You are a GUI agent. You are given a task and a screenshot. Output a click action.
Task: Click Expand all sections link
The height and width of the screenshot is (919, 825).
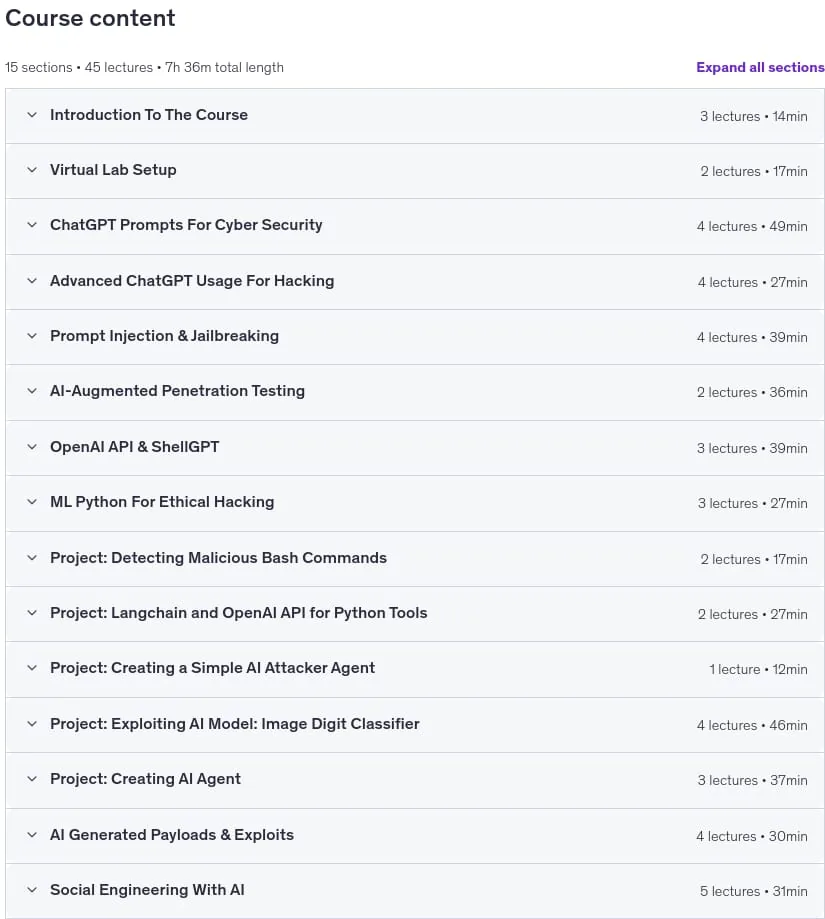click(x=760, y=67)
